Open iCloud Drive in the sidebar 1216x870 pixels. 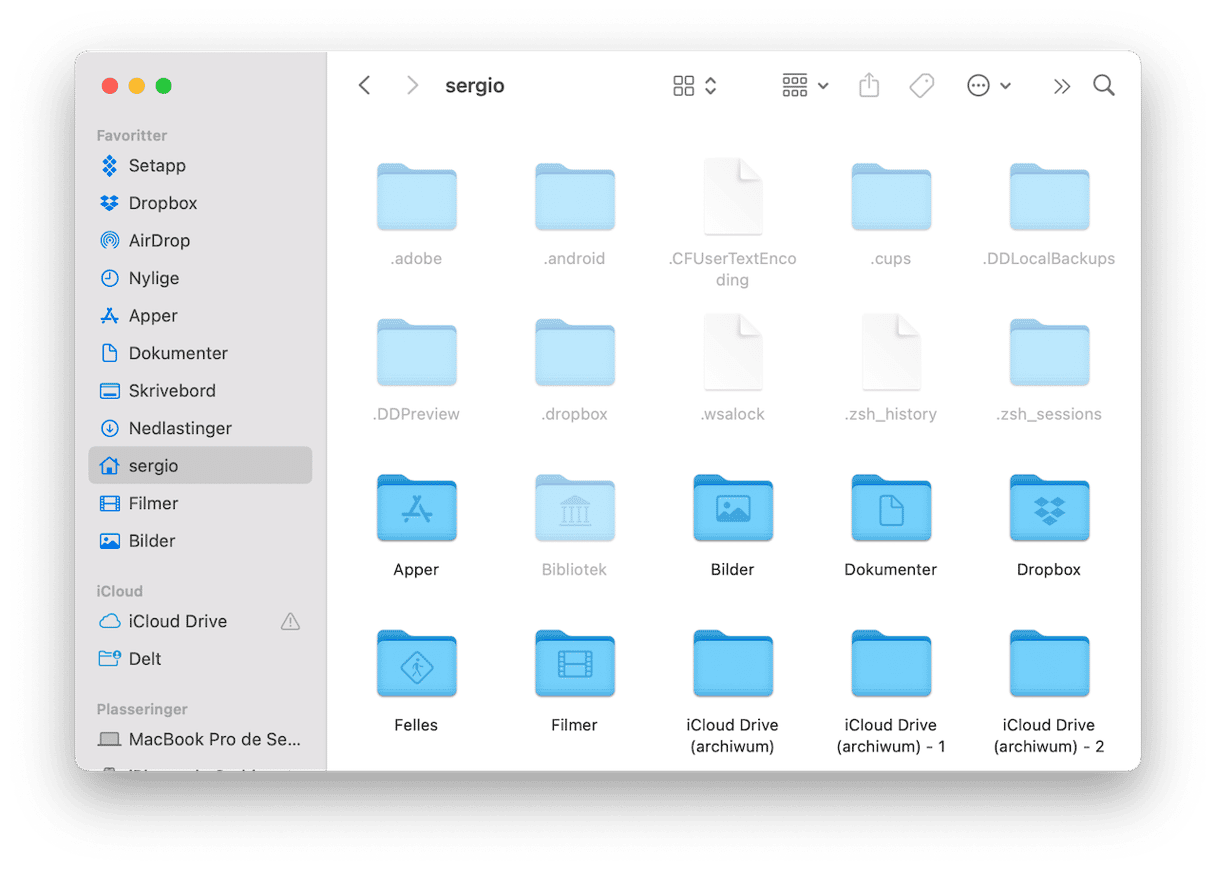[x=200, y=622]
